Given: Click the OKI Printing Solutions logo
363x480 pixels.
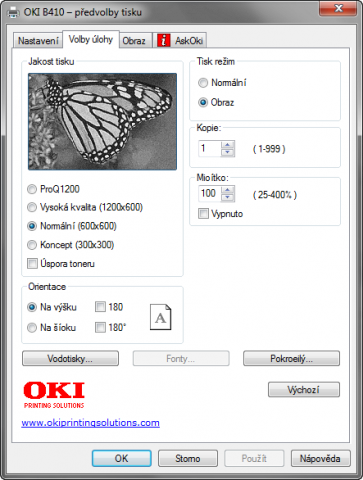Looking at the screenshot, I should click(x=54, y=395).
